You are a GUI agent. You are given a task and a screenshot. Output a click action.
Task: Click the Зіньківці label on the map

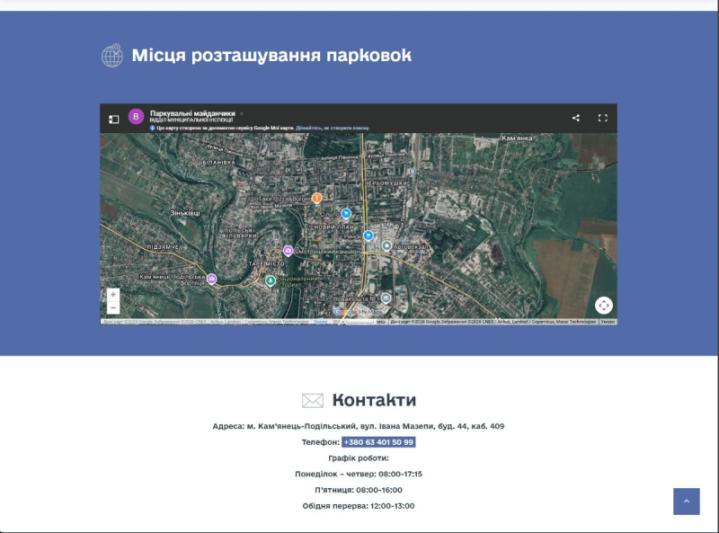point(185,213)
